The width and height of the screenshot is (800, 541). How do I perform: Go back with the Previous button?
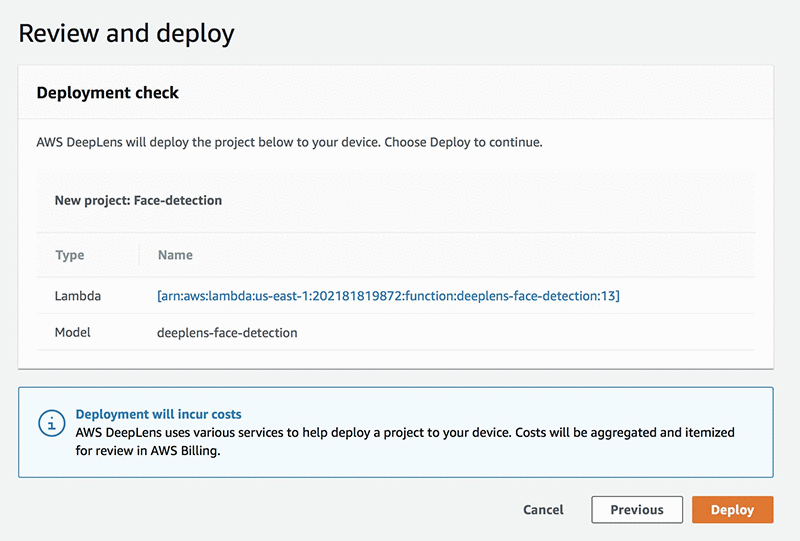coord(637,509)
